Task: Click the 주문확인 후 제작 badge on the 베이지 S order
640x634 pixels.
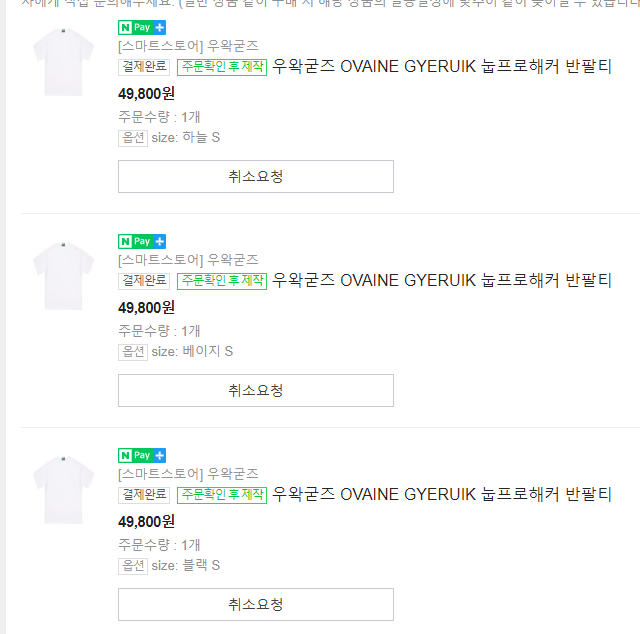Action: click(x=221, y=281)
